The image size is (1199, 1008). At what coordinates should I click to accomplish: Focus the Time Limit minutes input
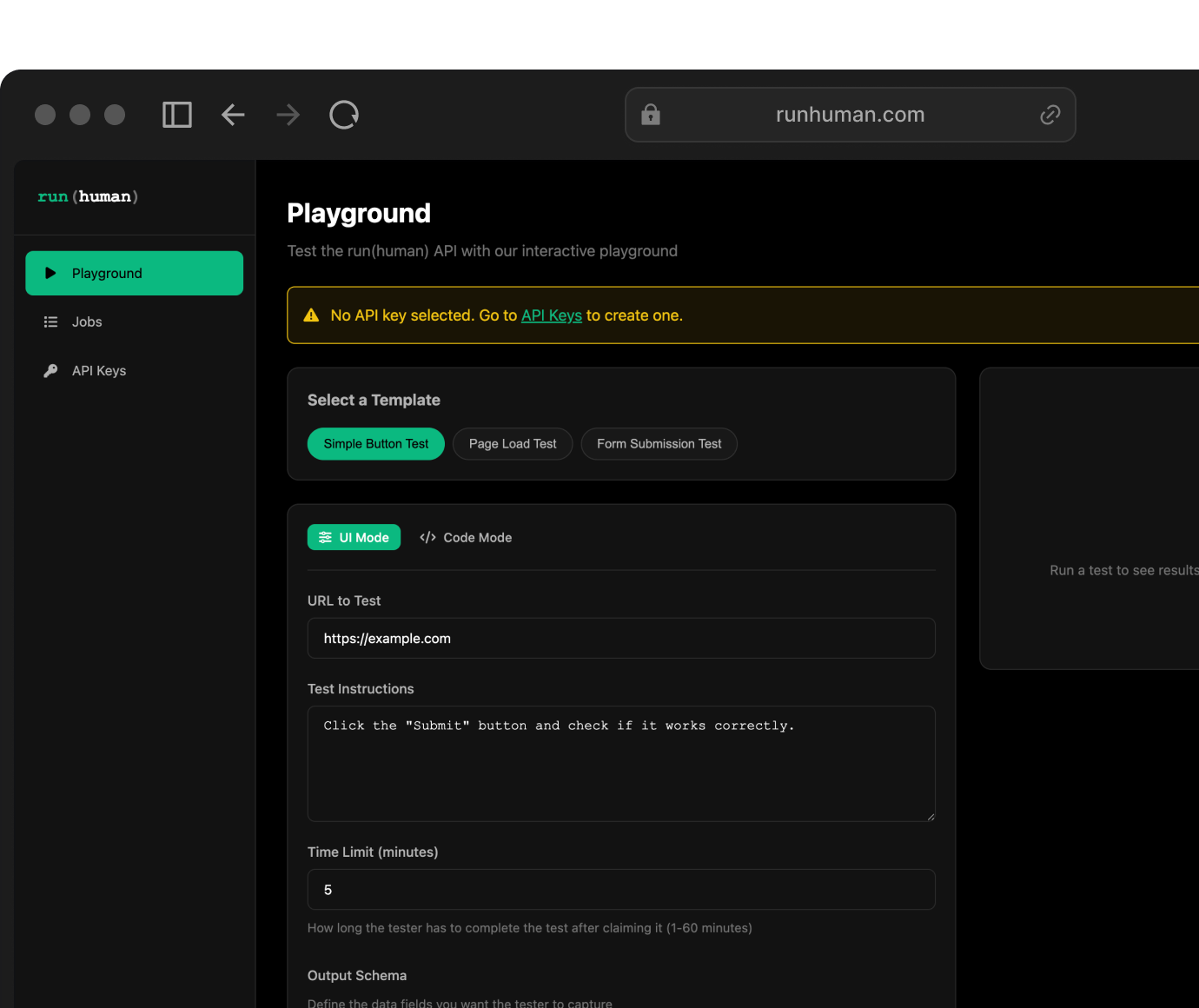[621, 890]
